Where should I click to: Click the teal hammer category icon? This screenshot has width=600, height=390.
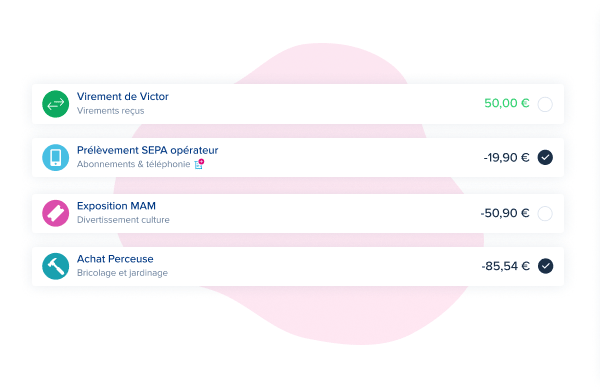pos(55,266)
